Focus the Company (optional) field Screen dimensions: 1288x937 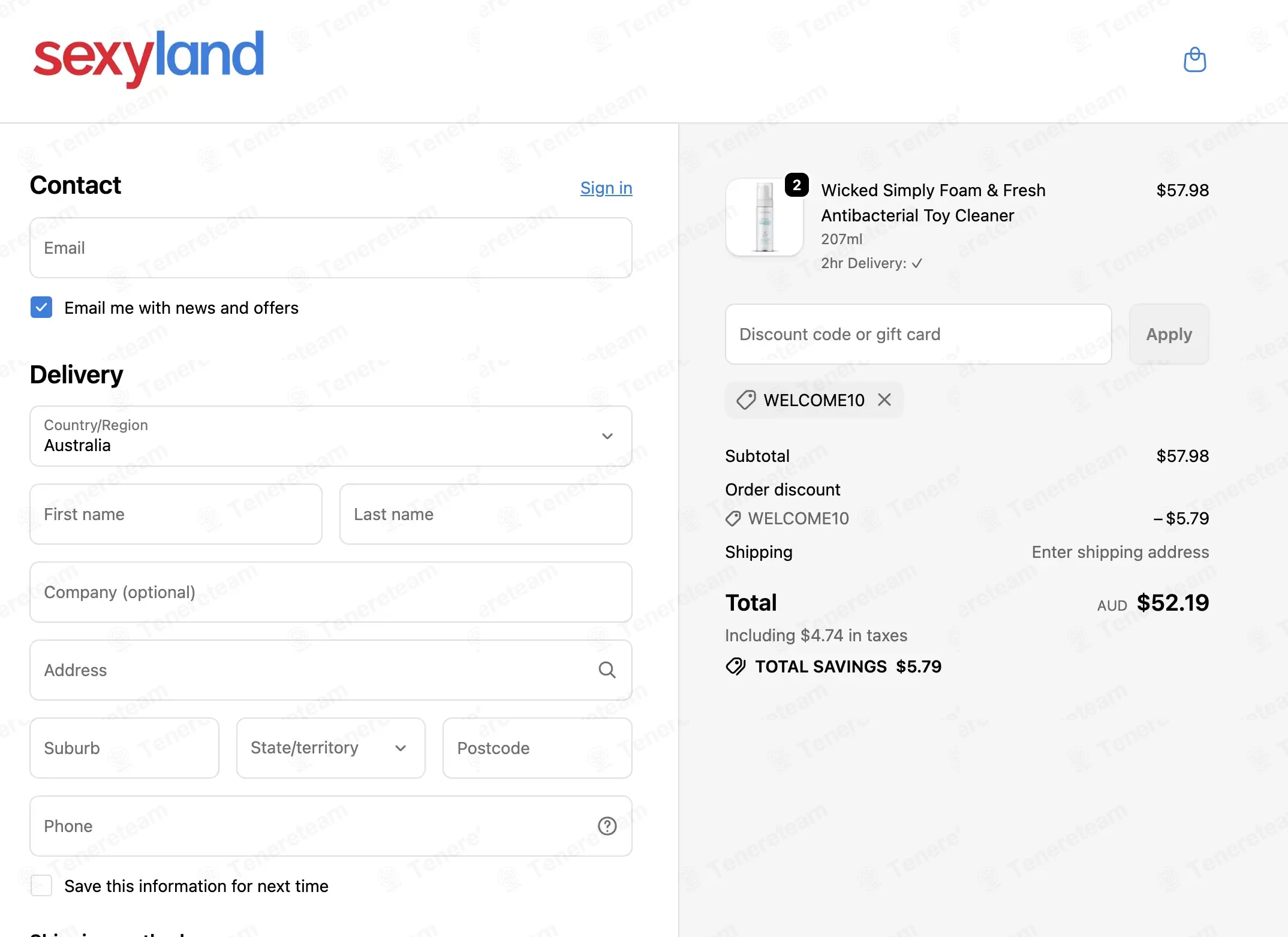coord(331,592)
